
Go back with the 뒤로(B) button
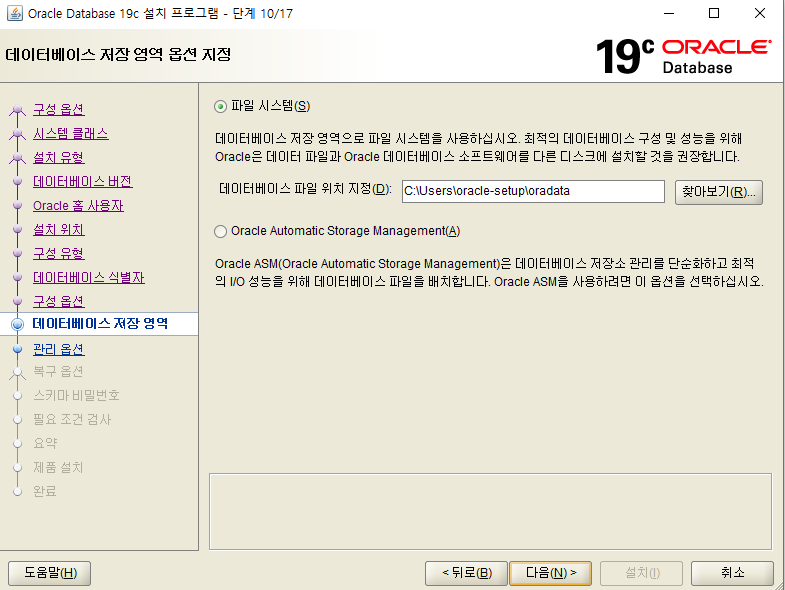coord(466,573)
